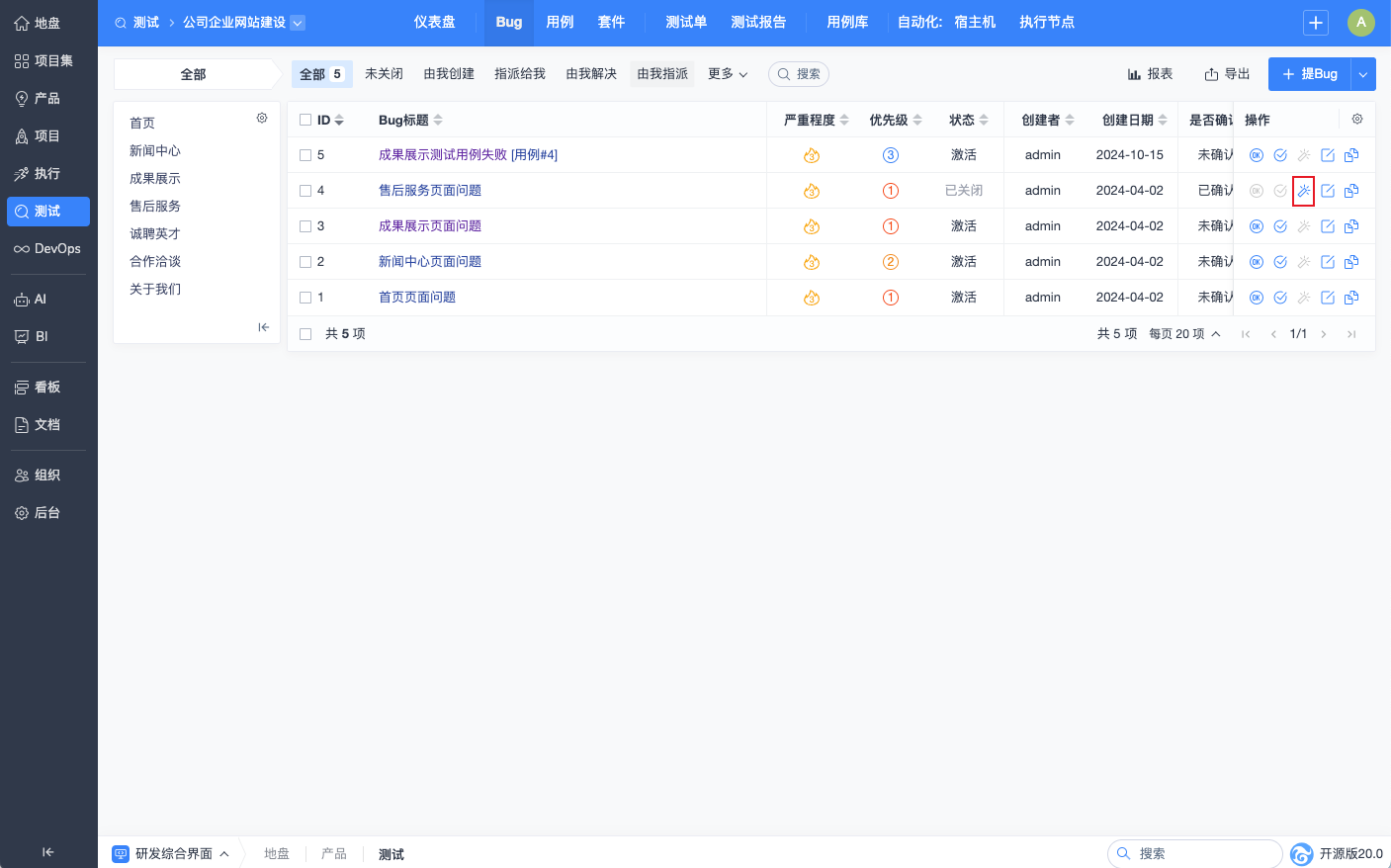1391x868 pixels.
Task: Click the bottom bar 搜索 input field
Action: click(x=1195, y=853)
